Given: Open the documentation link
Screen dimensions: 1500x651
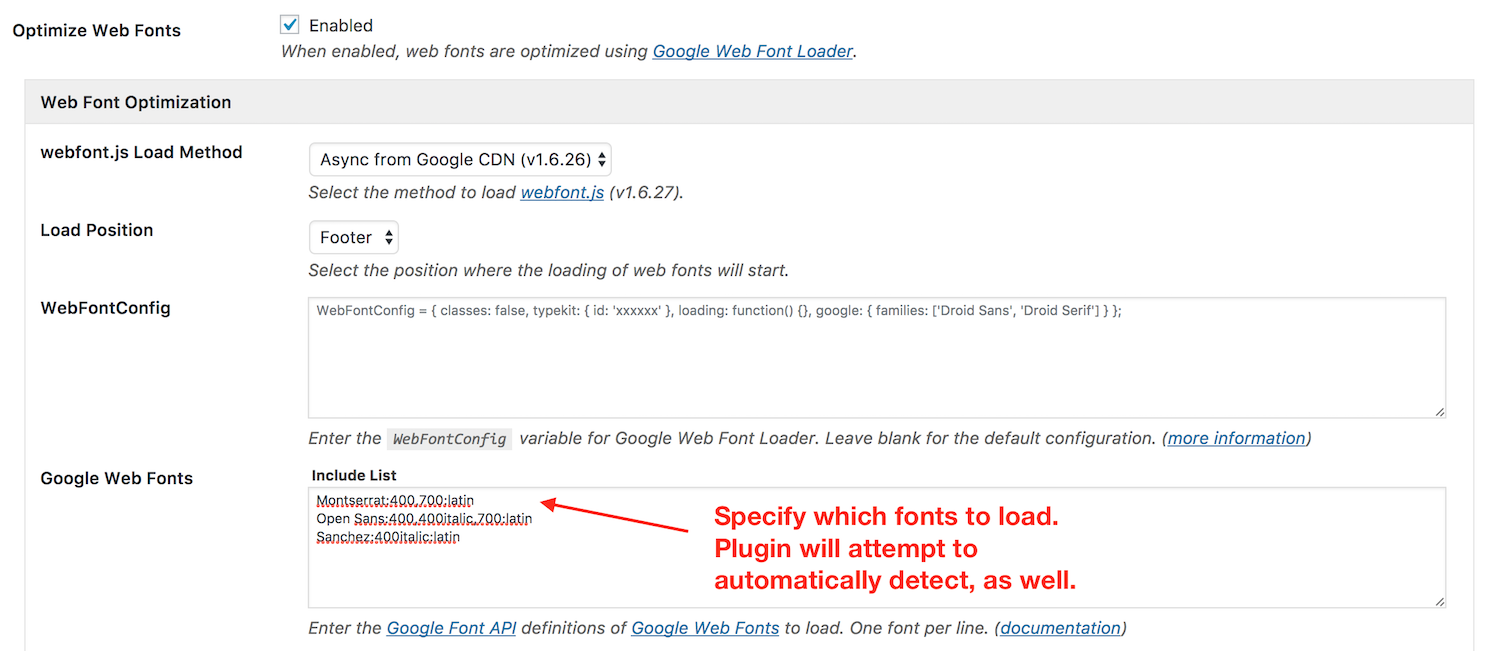Looking at the screenshot, I should click(1060, 628).
